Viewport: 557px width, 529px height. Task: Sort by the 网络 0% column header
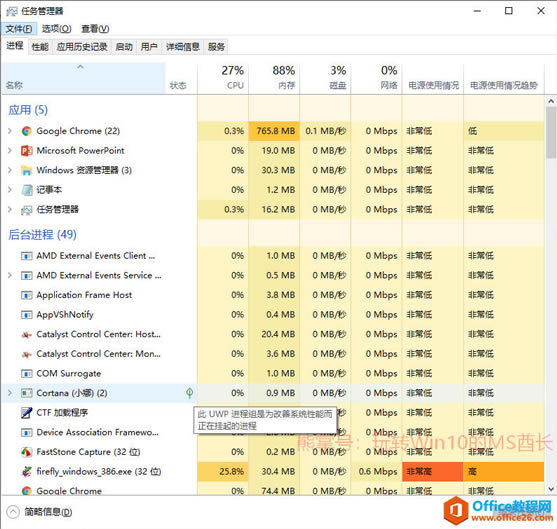click(376, 79)
